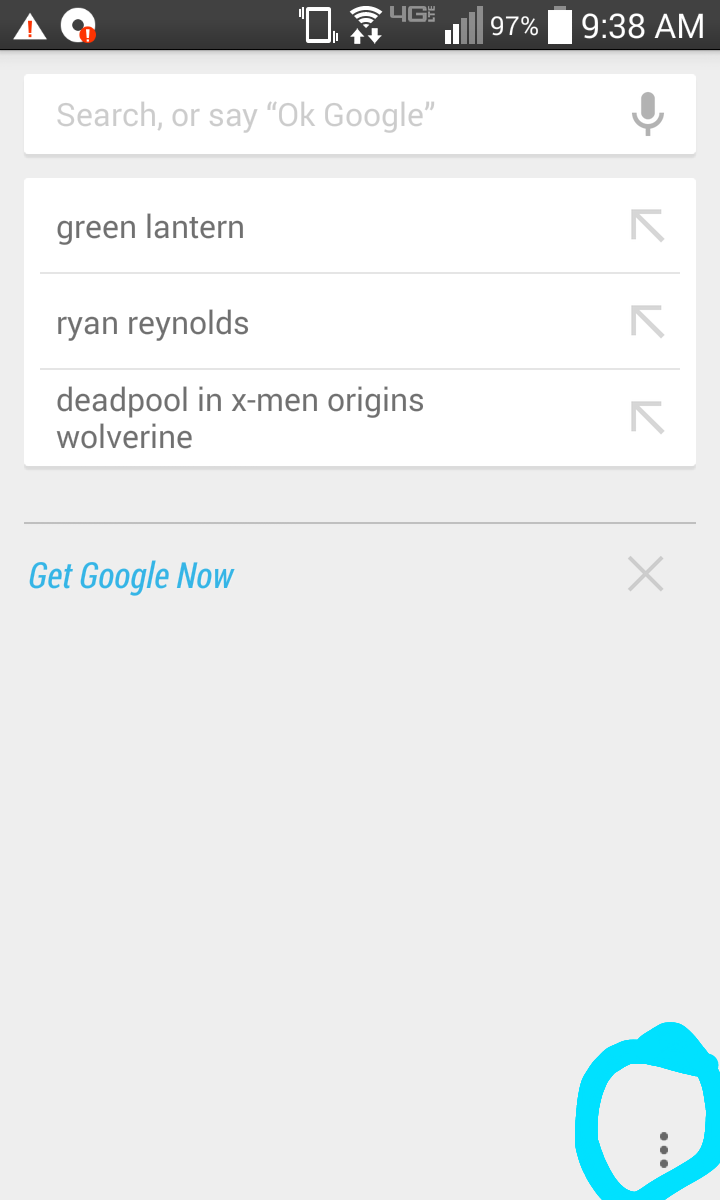Screen dimensions: 720x1200
Task: Open the Get Google Now link
Action: [131, 576]
